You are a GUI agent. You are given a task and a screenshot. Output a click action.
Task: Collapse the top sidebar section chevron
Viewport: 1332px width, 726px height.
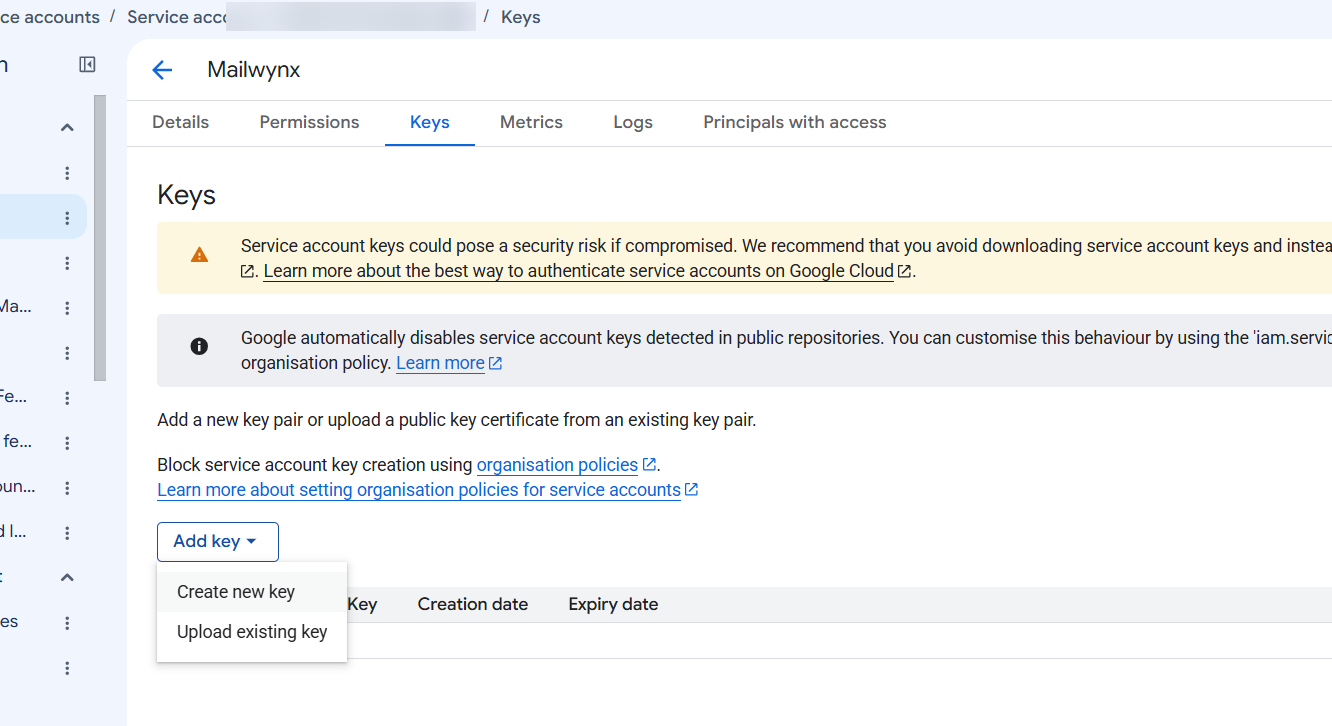pos(67,128)
